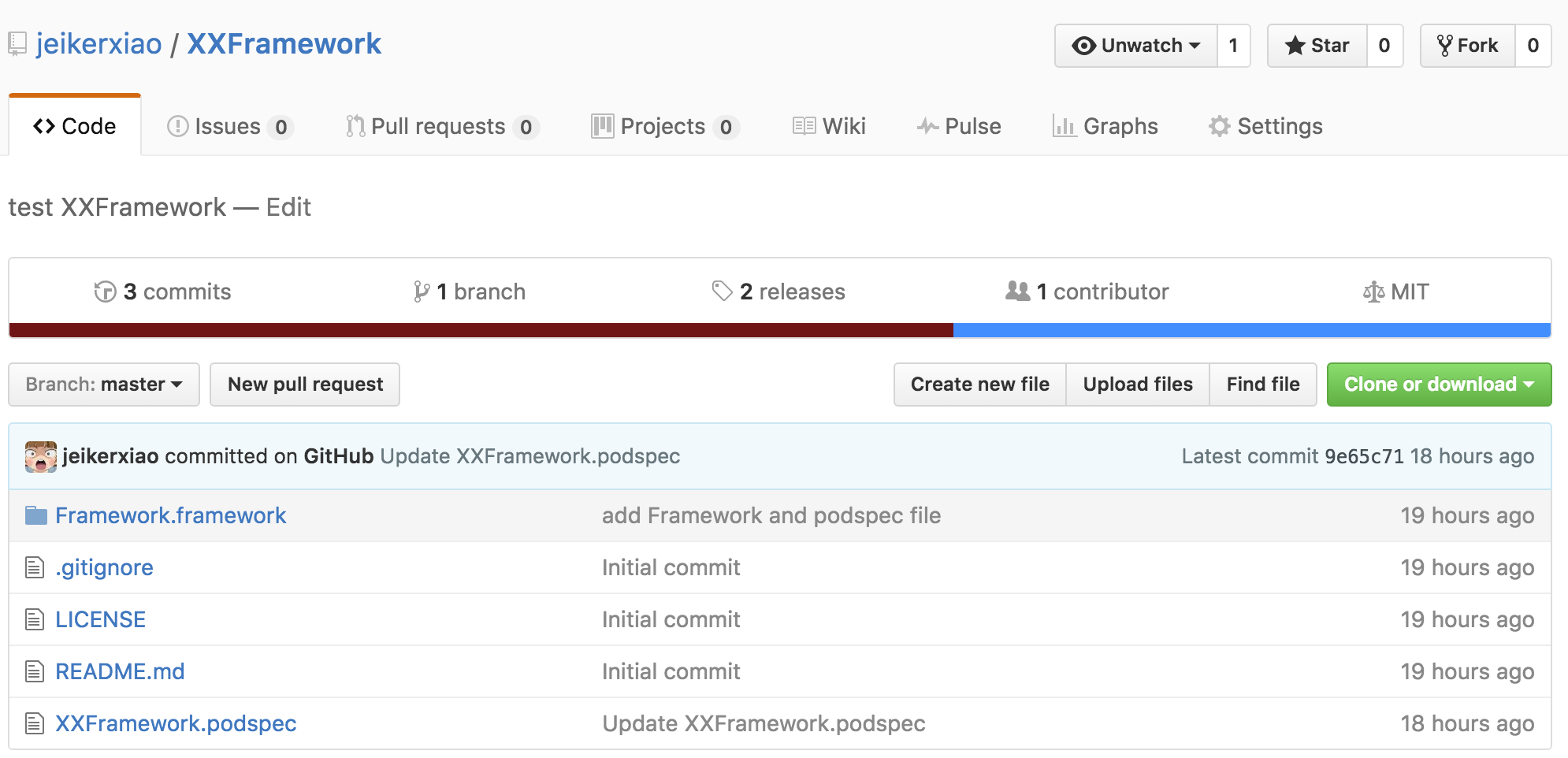Screen dimensions: 1568x758
Task: Click '19 hours ago' in the LICENSE row
Action: pyautogui.click(x=1467, y=619)
